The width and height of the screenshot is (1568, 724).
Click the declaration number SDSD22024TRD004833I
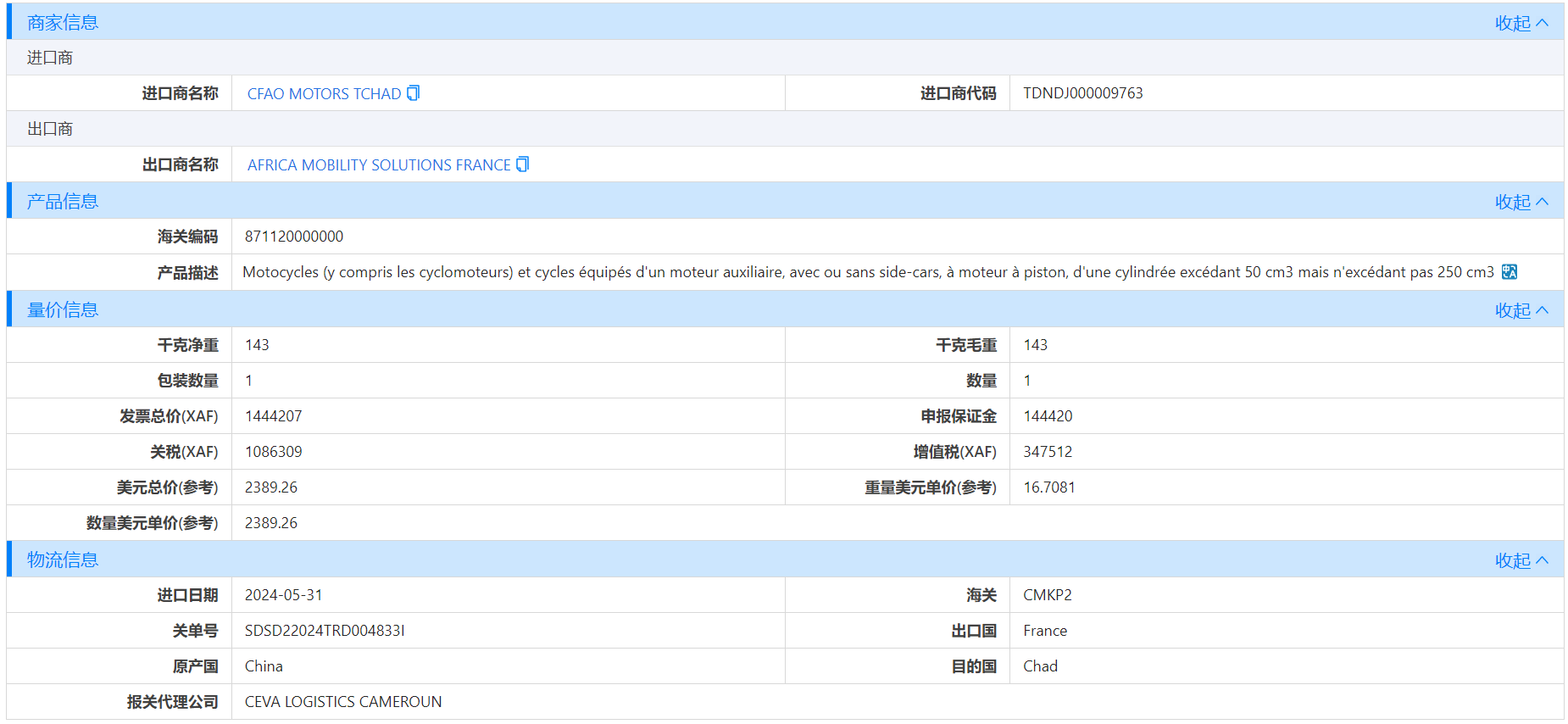tap(325, 631)
